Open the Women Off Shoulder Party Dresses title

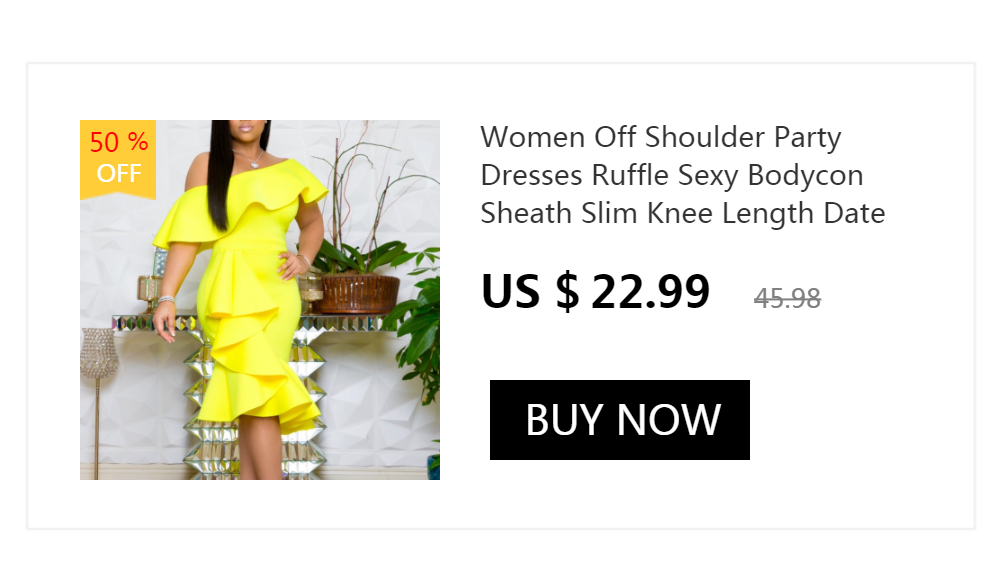[682, 175]
